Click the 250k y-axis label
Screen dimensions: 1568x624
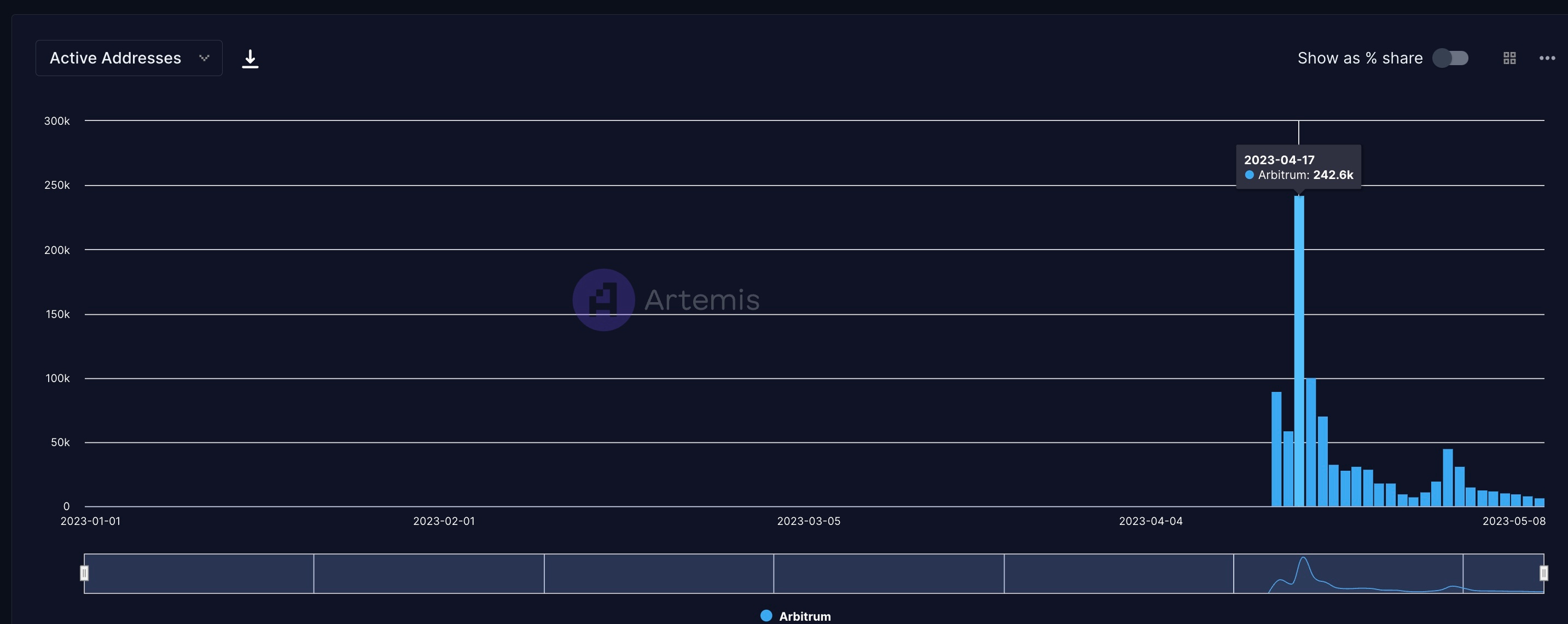[x=57, y=185]
